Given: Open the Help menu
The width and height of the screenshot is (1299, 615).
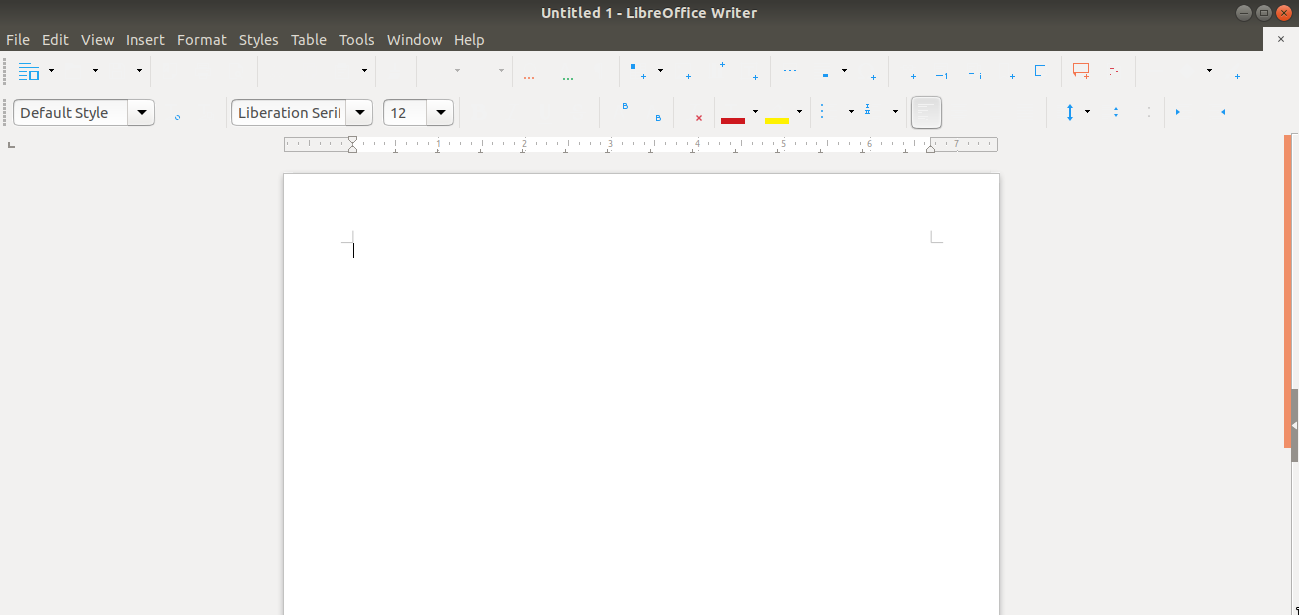Looking at the screenshot, I should pyautogui.click(x=469, y=40).
